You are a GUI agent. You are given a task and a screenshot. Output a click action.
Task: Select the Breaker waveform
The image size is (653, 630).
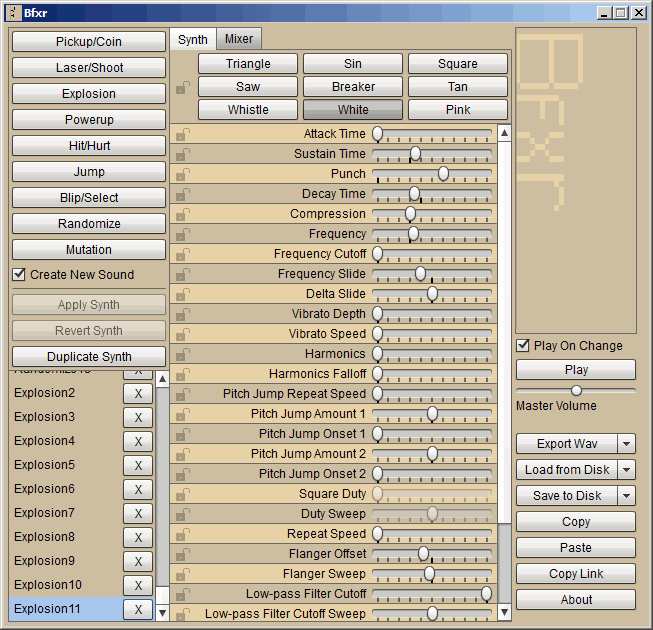click(x=353, y=87)
